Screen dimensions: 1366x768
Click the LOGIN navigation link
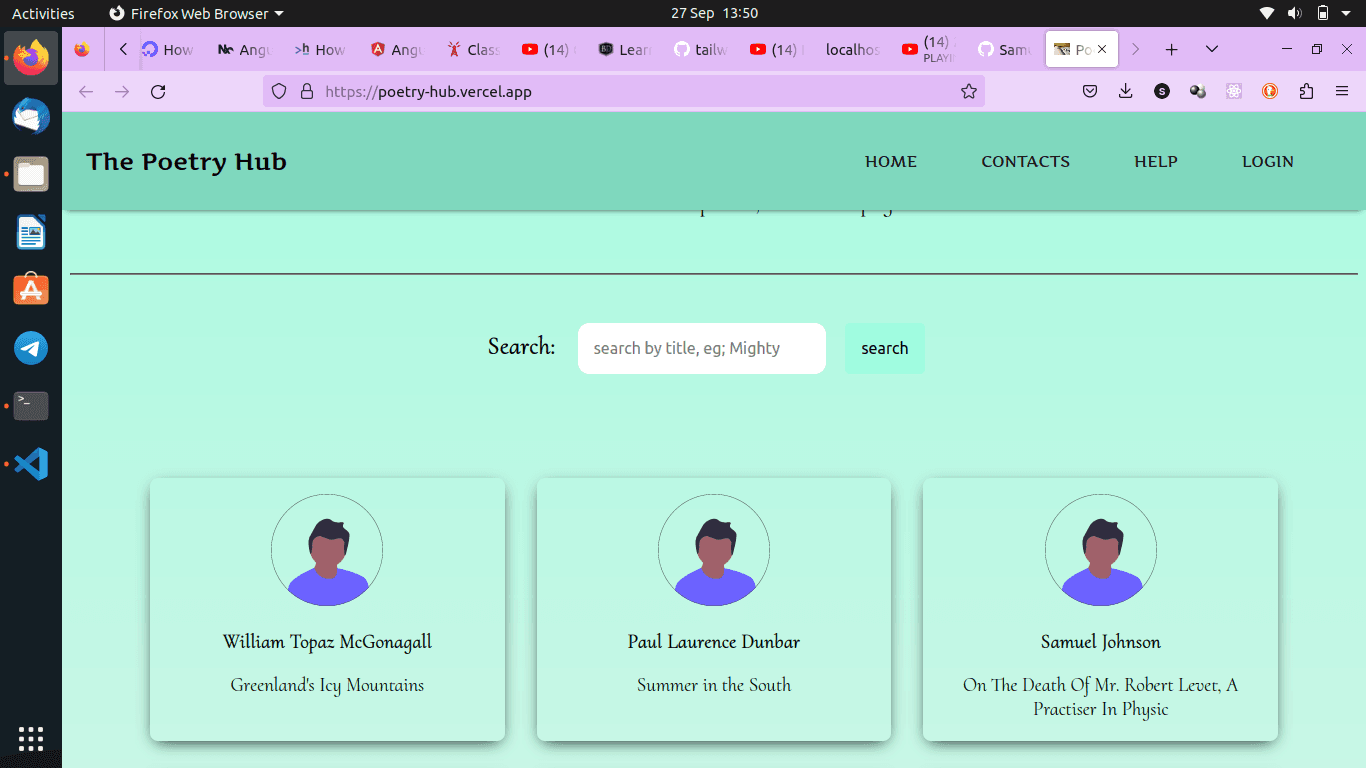[1267, 162]
